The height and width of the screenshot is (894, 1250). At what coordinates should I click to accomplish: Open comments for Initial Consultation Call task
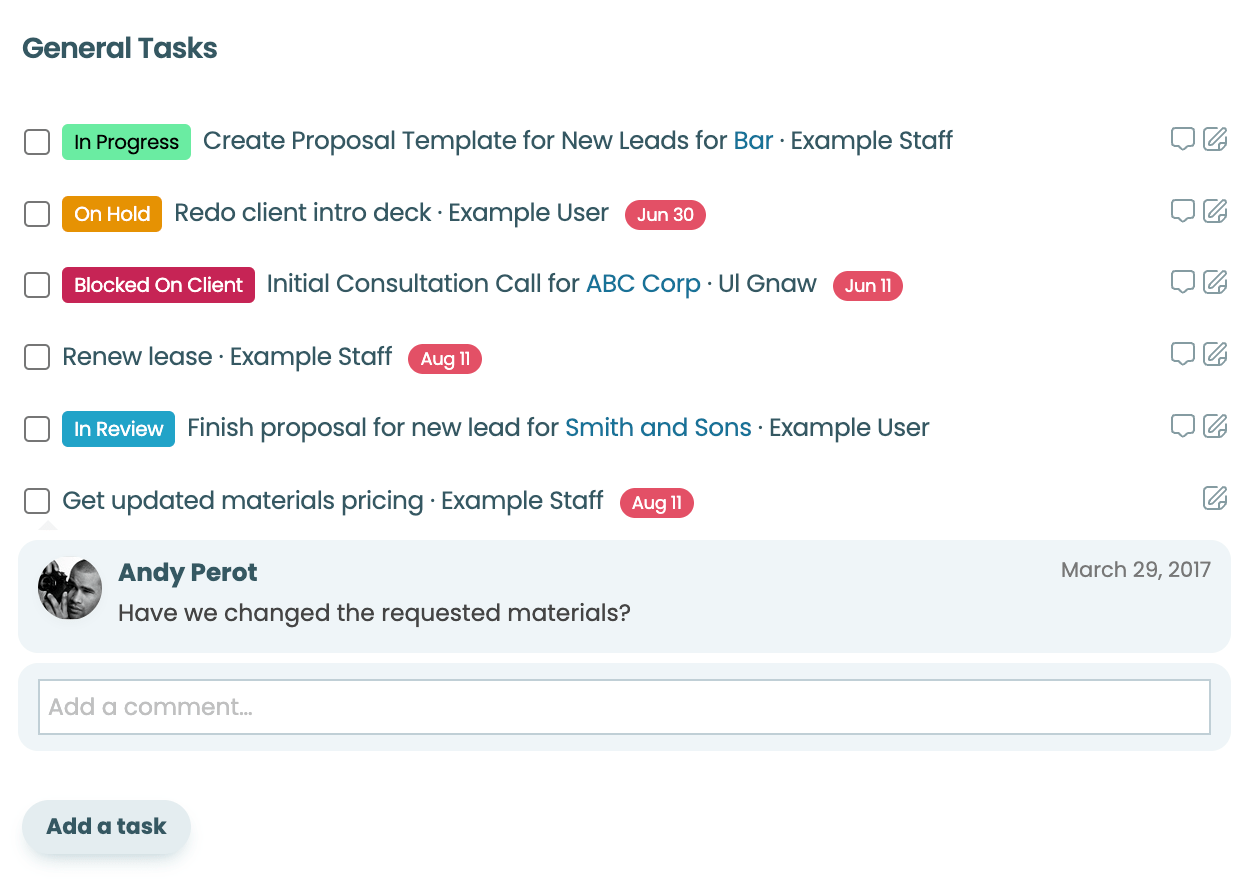[x=1183, y=282]
